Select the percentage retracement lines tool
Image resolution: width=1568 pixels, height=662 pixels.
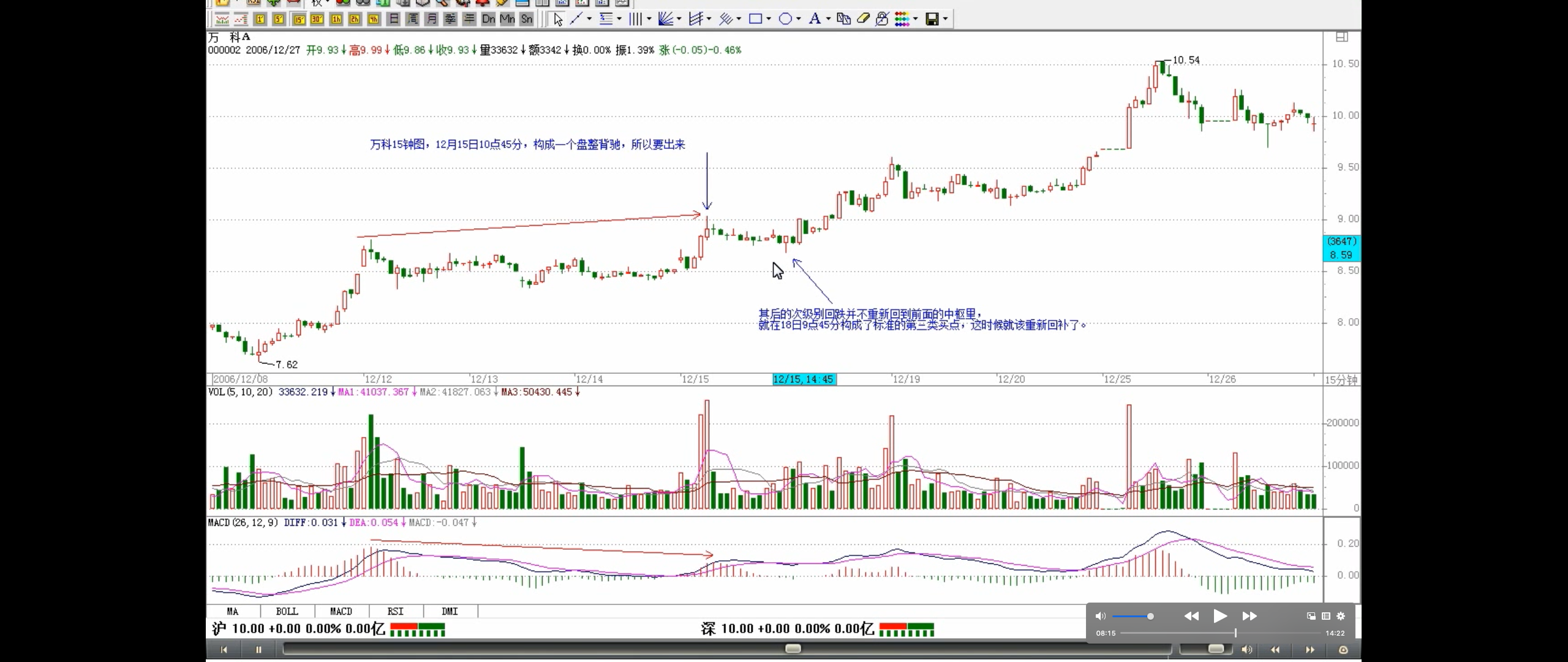coord(606,19)
